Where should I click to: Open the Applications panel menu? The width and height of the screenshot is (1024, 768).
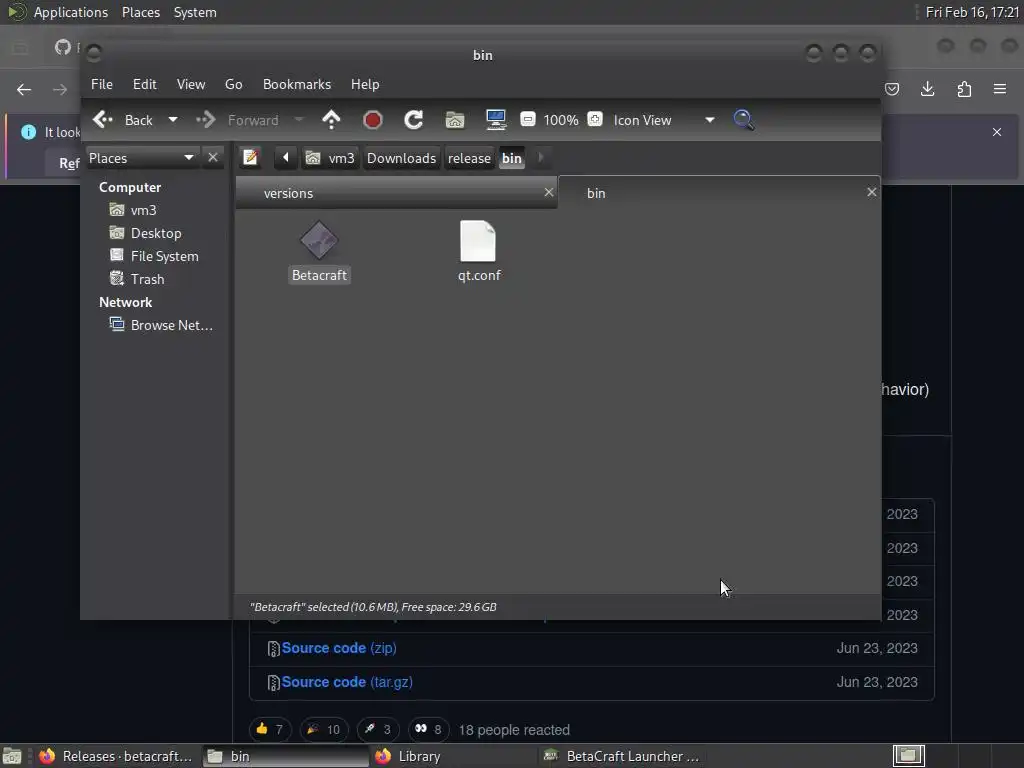tap(71, 12)
